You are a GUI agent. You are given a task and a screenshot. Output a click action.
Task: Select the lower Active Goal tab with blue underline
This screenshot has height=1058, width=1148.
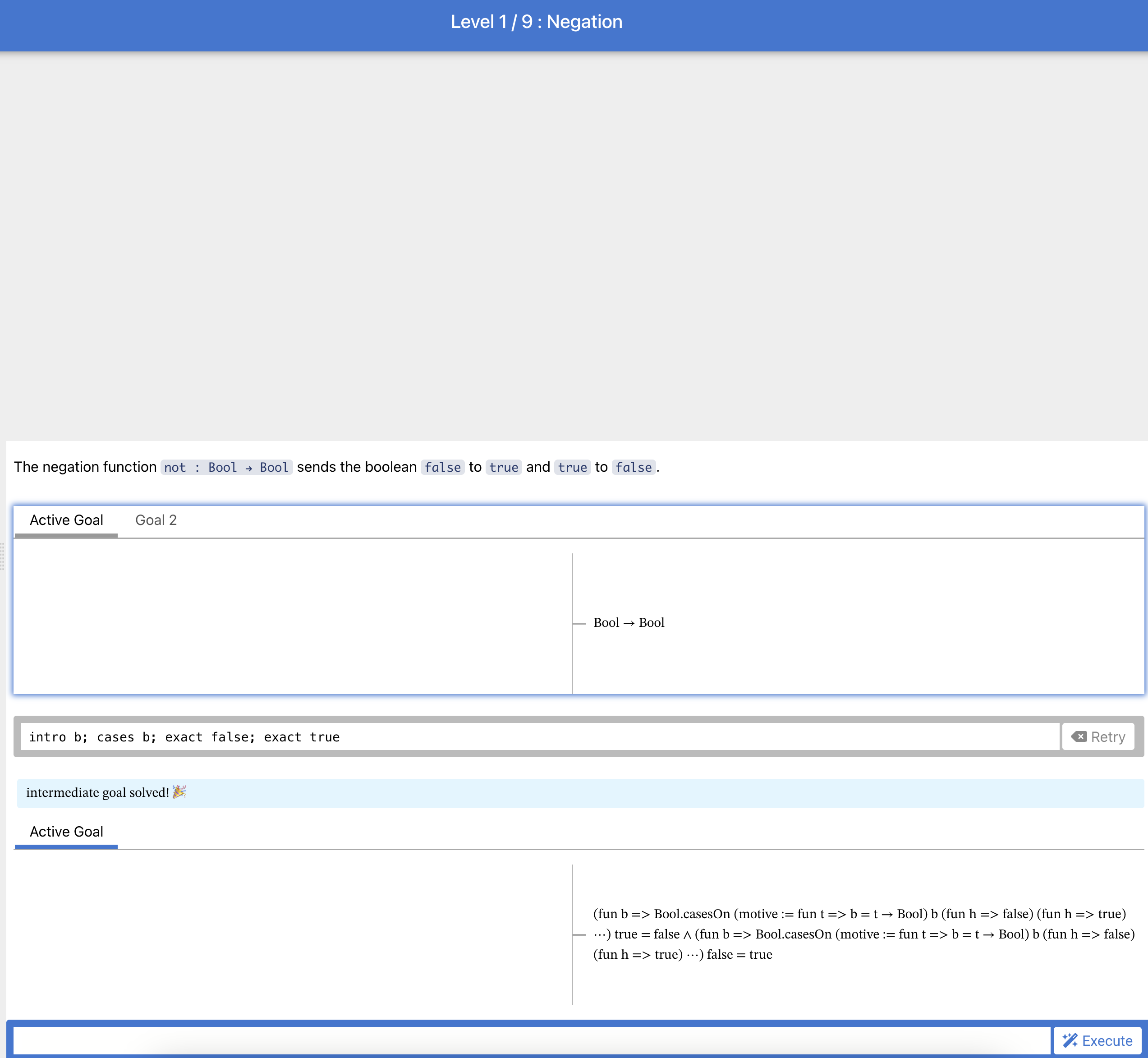pyautogui.click(x=66, y=831)
